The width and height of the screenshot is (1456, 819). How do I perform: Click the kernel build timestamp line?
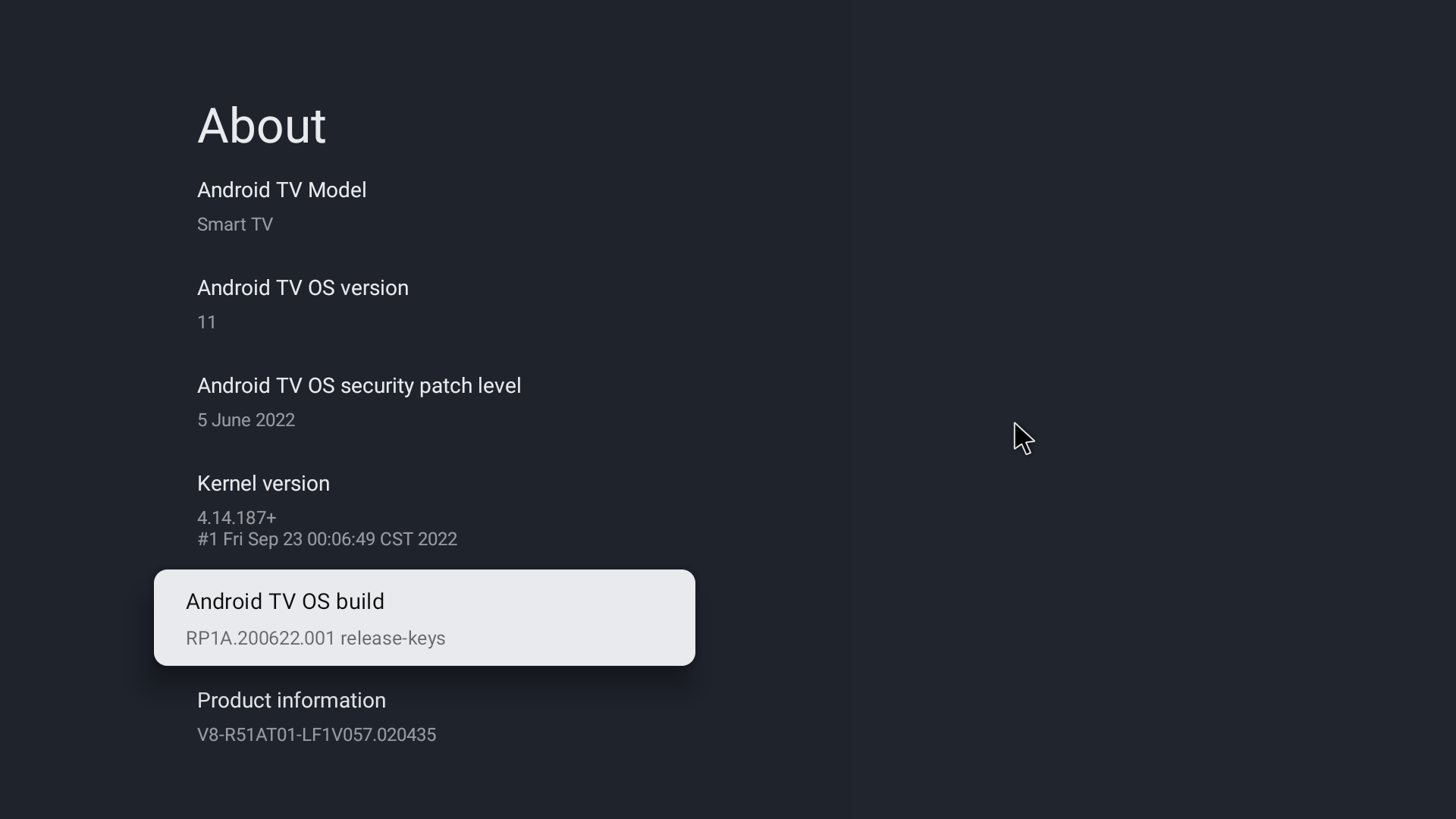327,540
